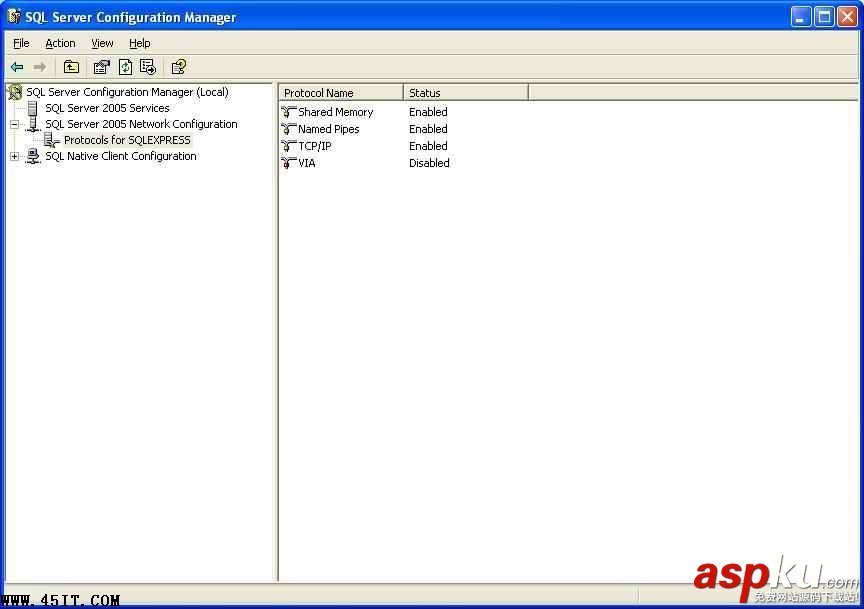Expand the SQL Native Client Configuration node
This screenshot has width=864, height=609.
(x=14, y=157)
